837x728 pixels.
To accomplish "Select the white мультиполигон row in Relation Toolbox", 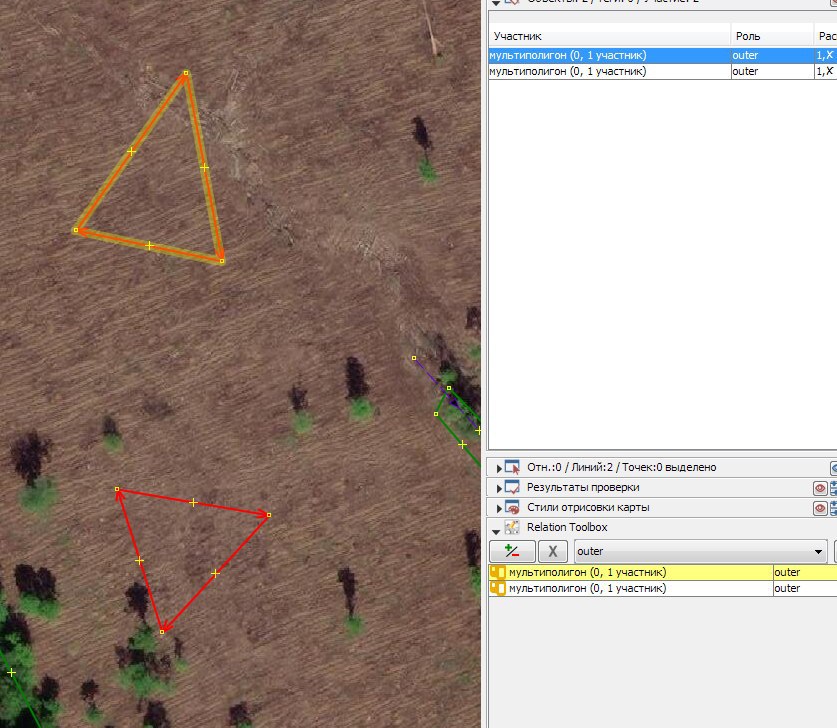I will coord(662,588).
